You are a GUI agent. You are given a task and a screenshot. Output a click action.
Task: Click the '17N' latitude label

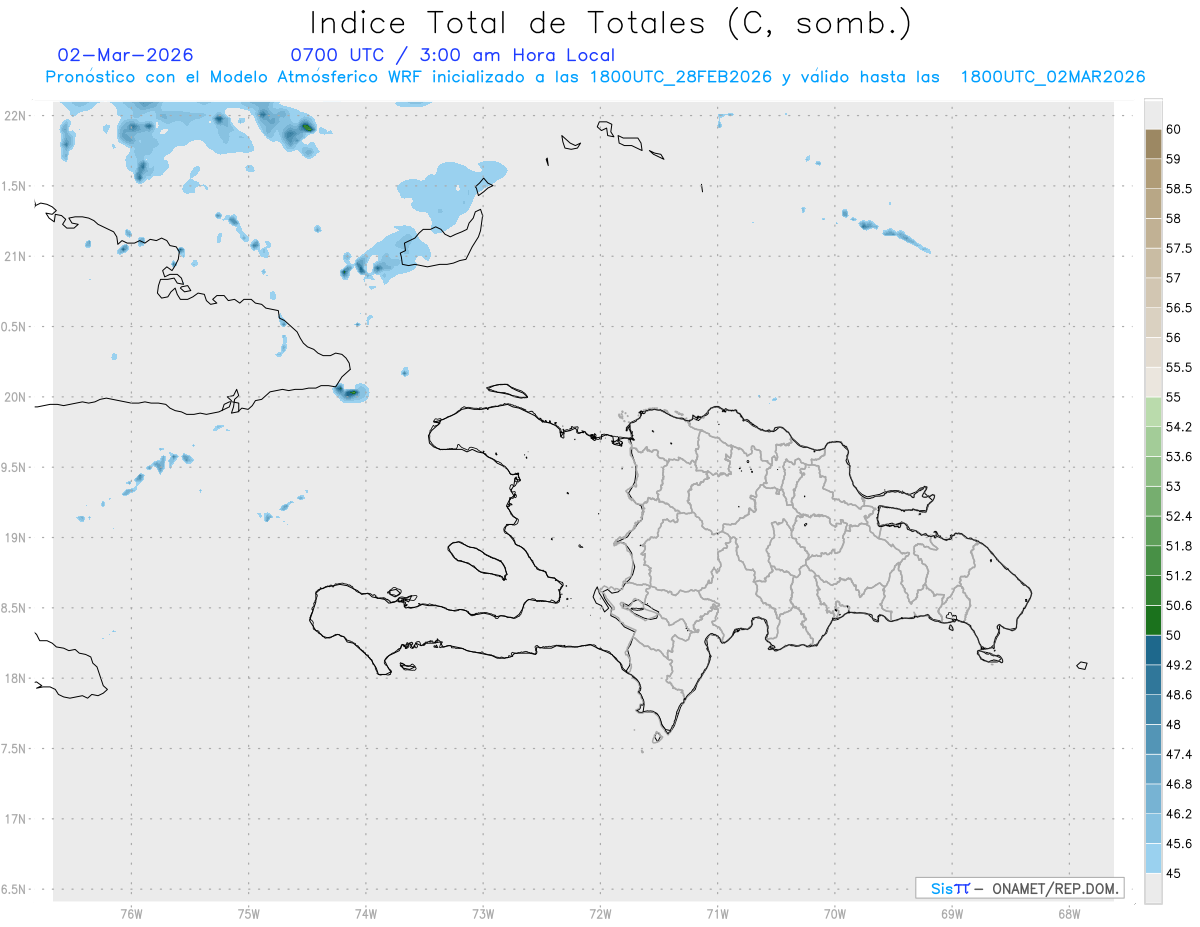point(15,818)
